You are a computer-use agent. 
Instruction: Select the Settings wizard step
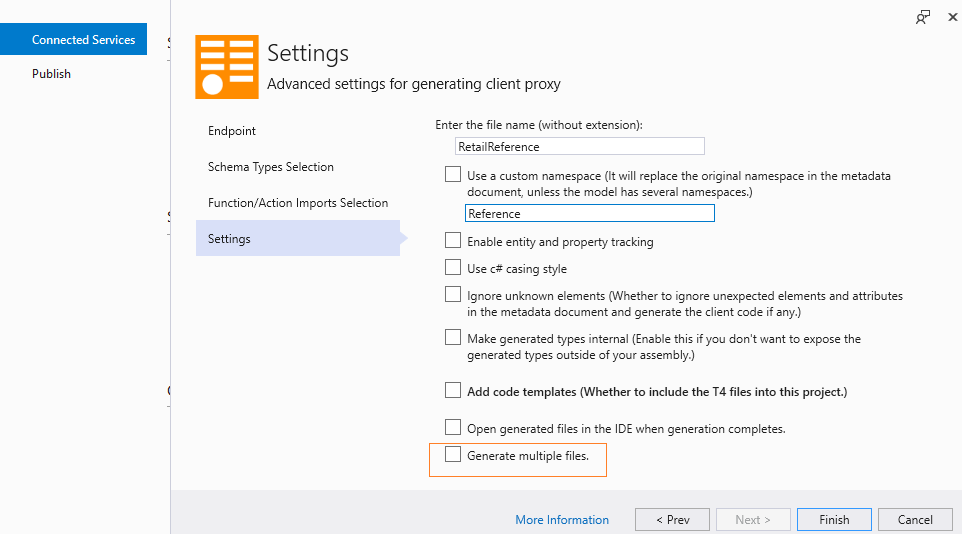[x=230, y=239]
